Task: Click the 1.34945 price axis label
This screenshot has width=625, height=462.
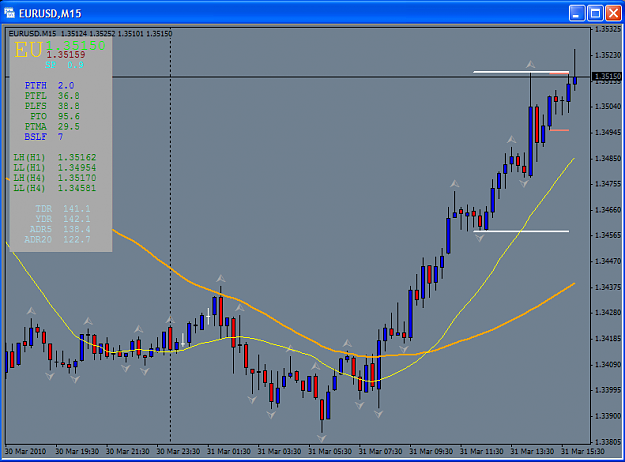Action: tap(608, 132)
